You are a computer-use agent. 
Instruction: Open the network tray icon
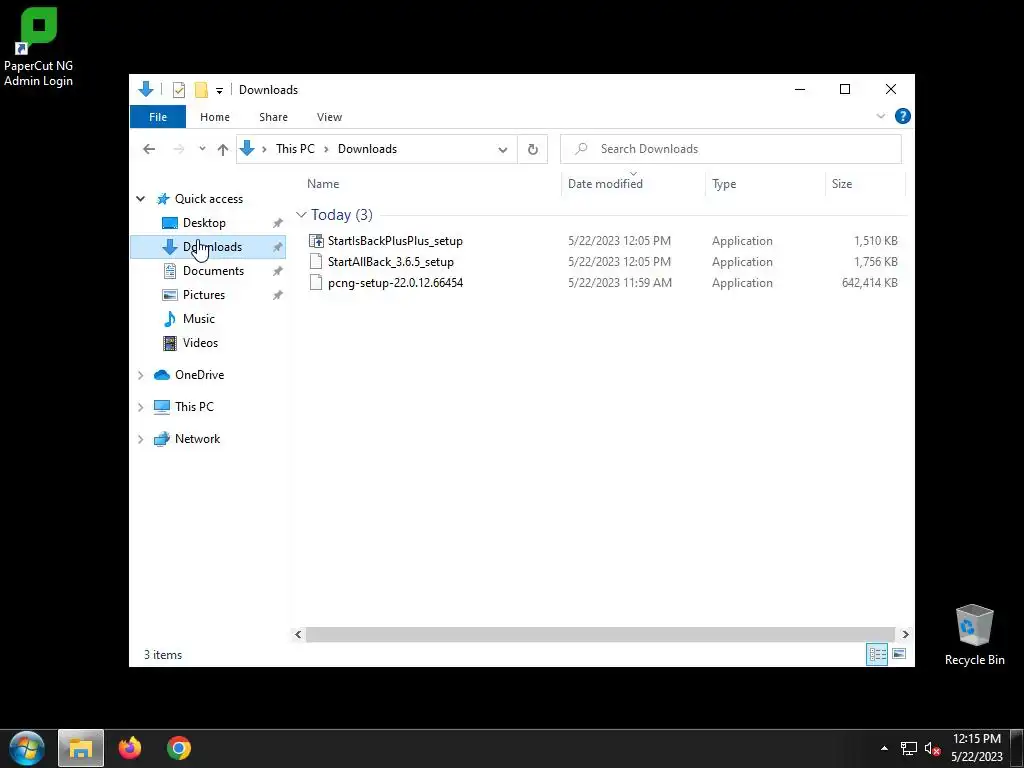908,749
